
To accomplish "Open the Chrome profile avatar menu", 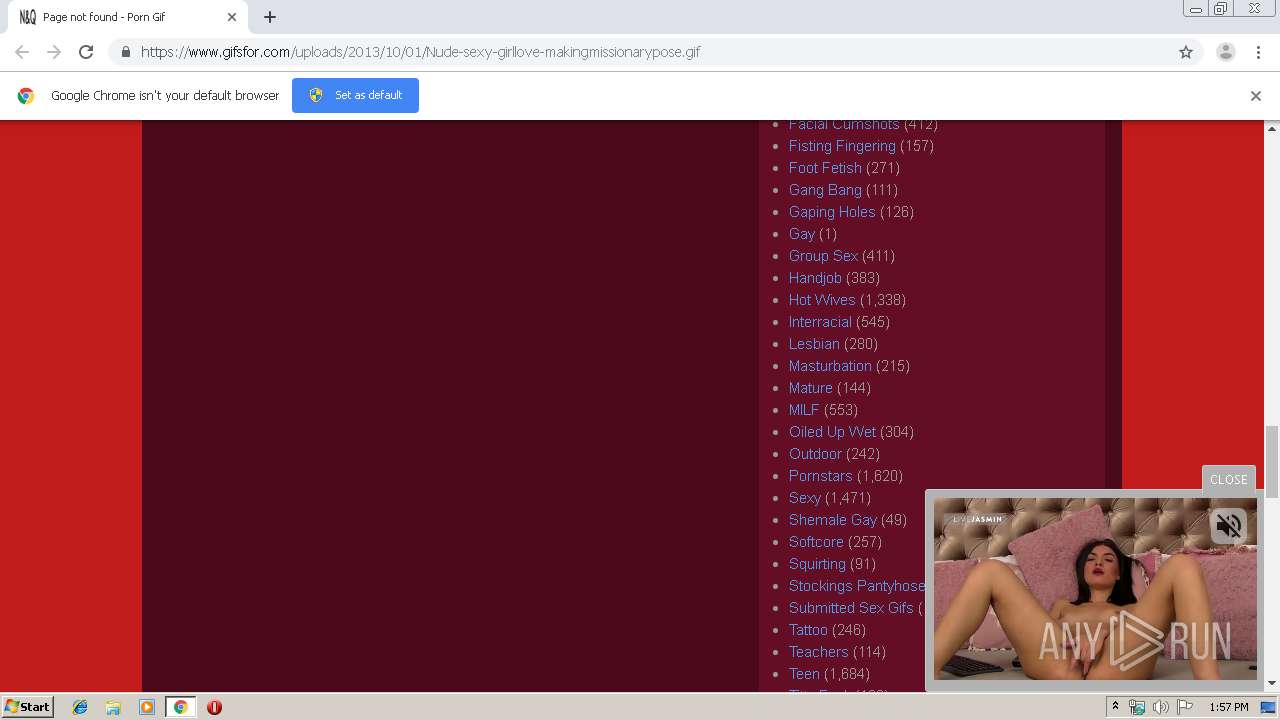I will [x=1226, y=52].
